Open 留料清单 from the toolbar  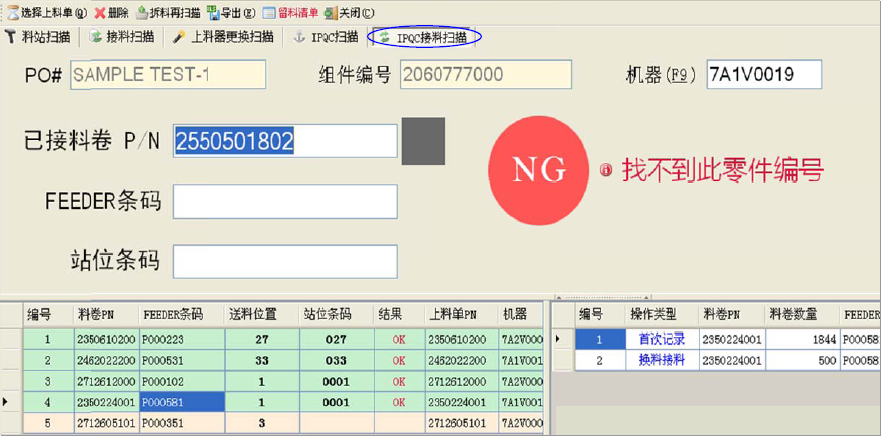[x=290, y=12]
